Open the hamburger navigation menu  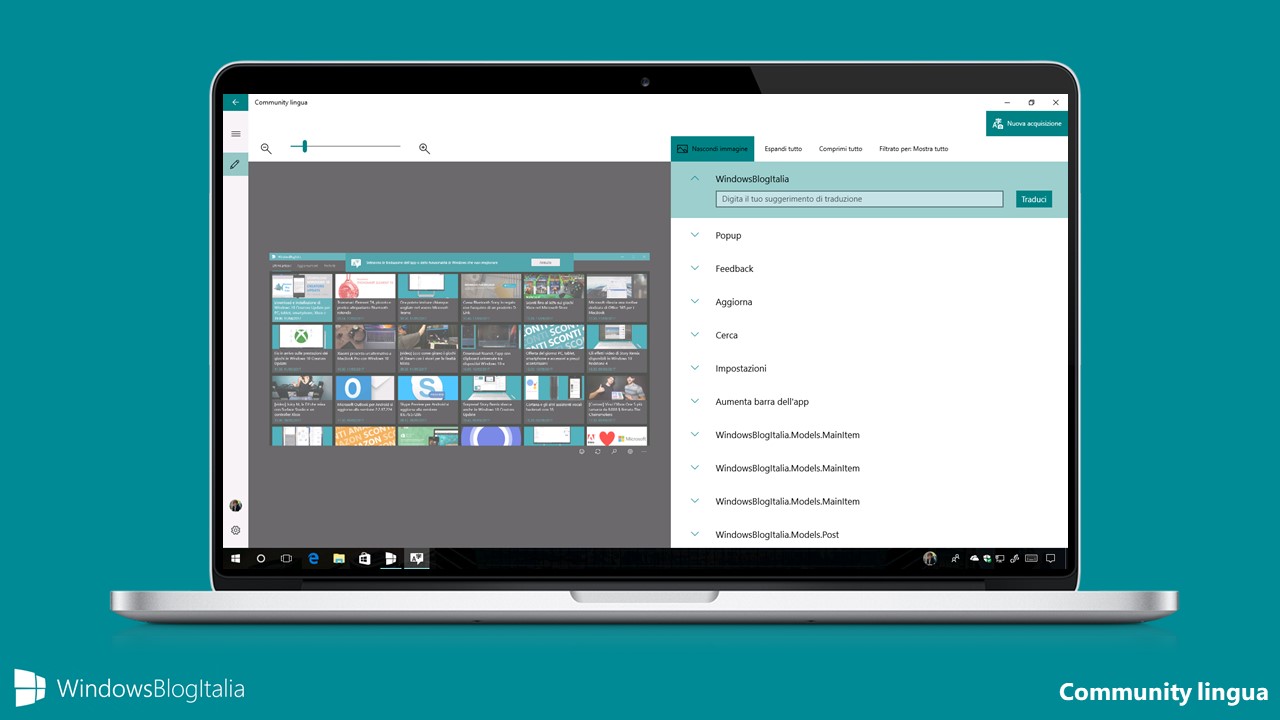[235, 133]
